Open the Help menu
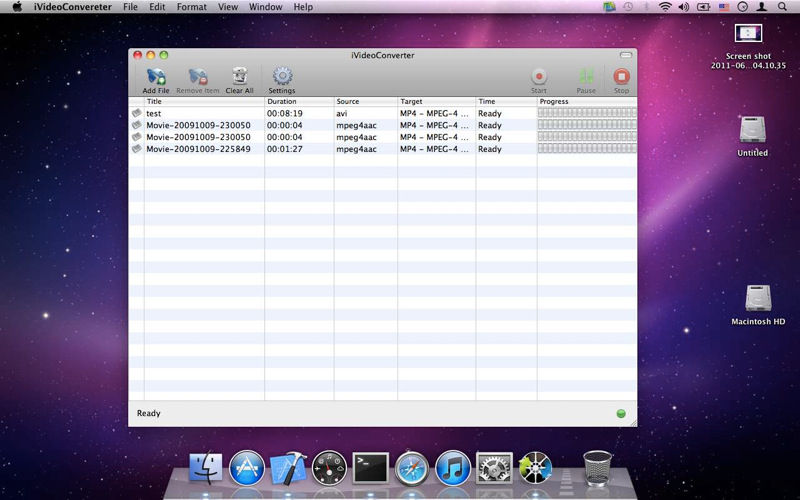The width and height of the screenshot is (800, 500). pos(303,7)
